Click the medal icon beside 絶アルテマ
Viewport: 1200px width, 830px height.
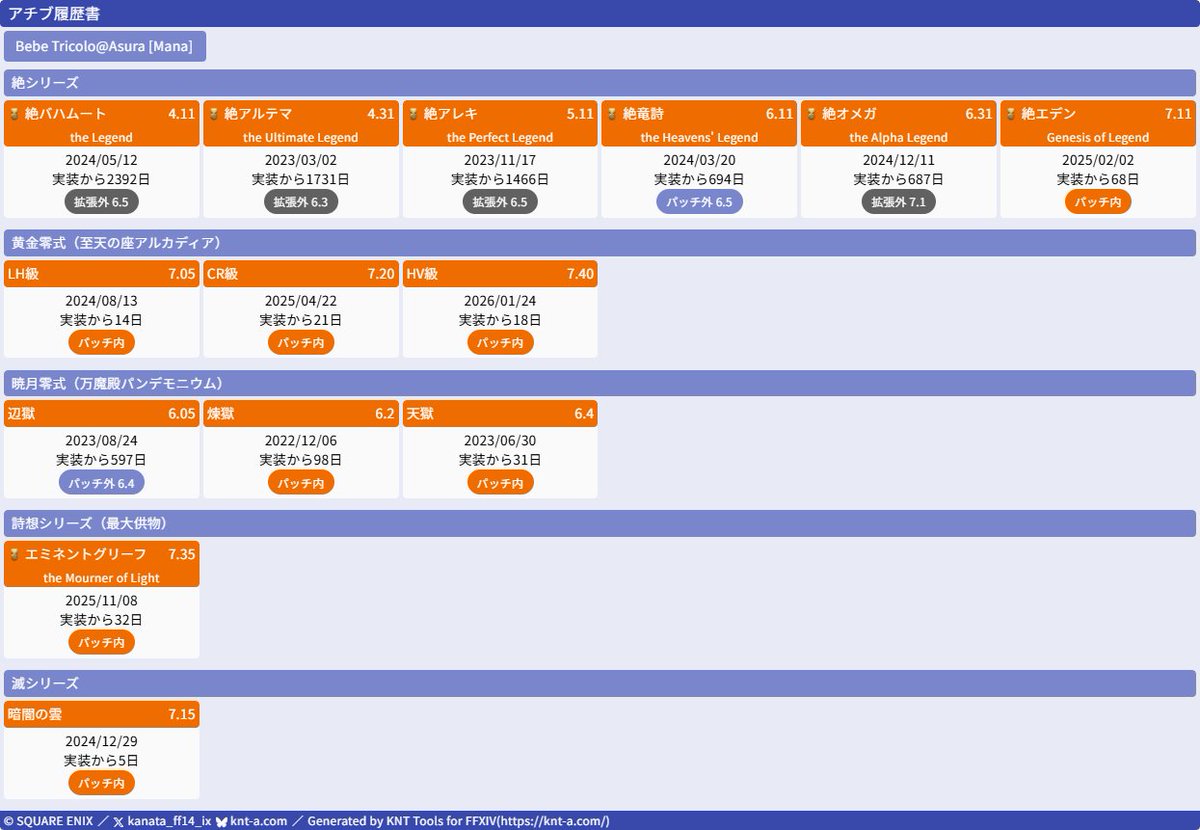[x=214, y=114]
